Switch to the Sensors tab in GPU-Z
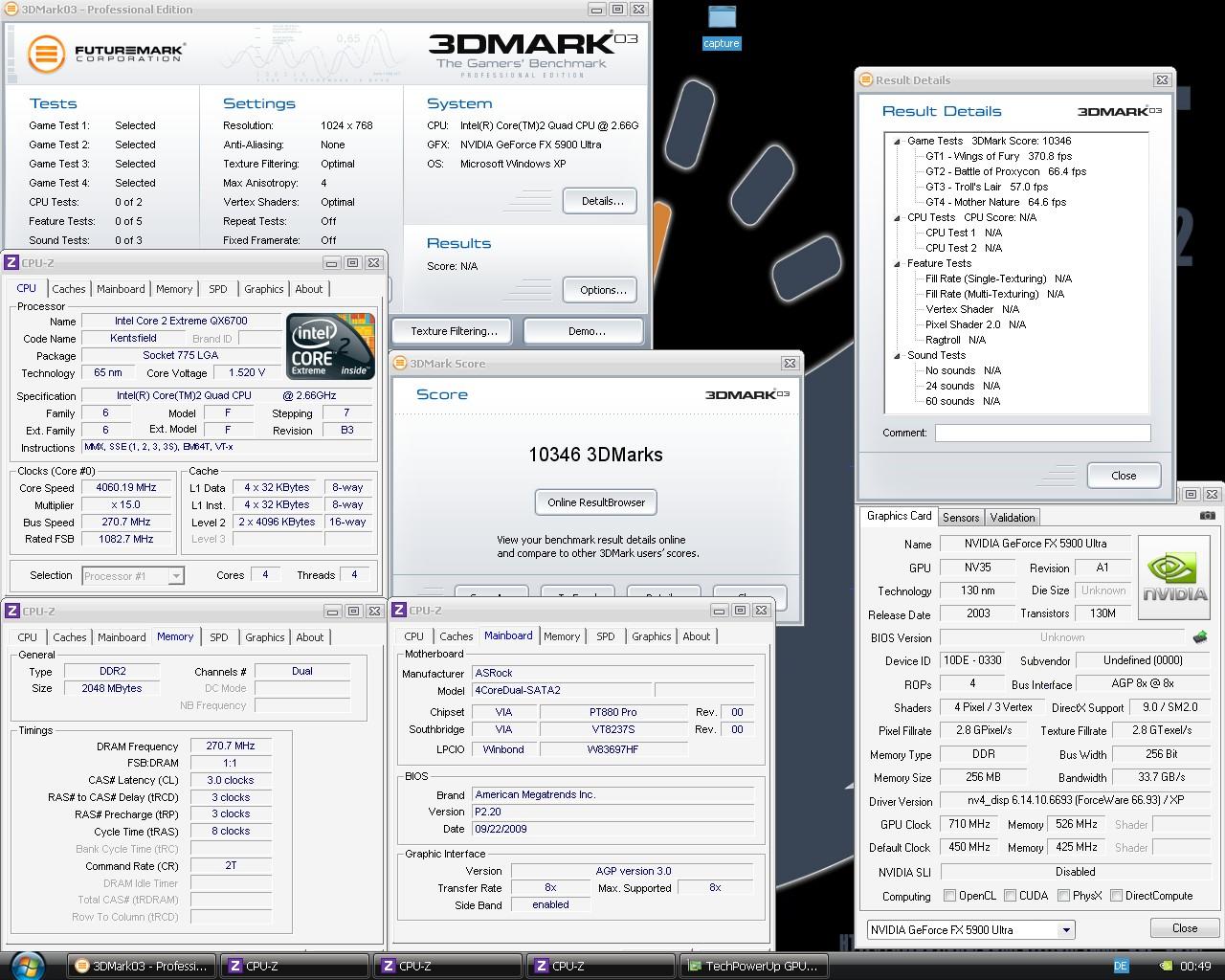The height and width of the screenshot is (980, 1225). pos(961,518)
